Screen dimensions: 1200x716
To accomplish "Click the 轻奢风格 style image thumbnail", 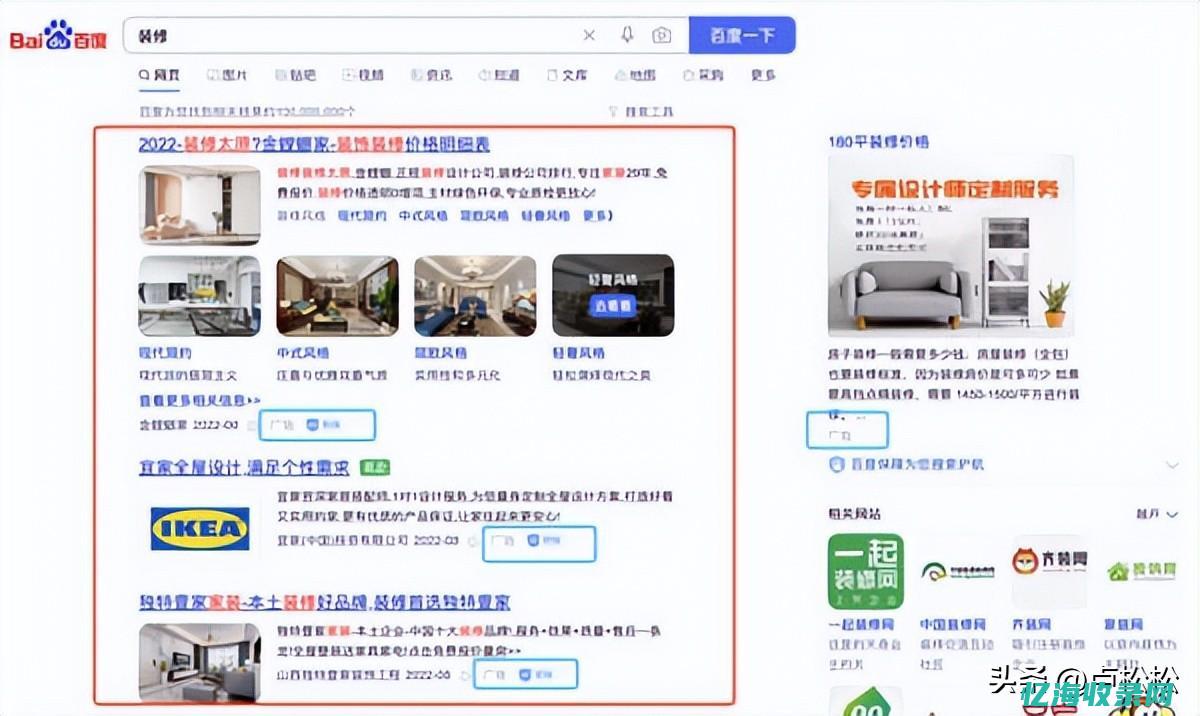I will click(x=612, y=295).
